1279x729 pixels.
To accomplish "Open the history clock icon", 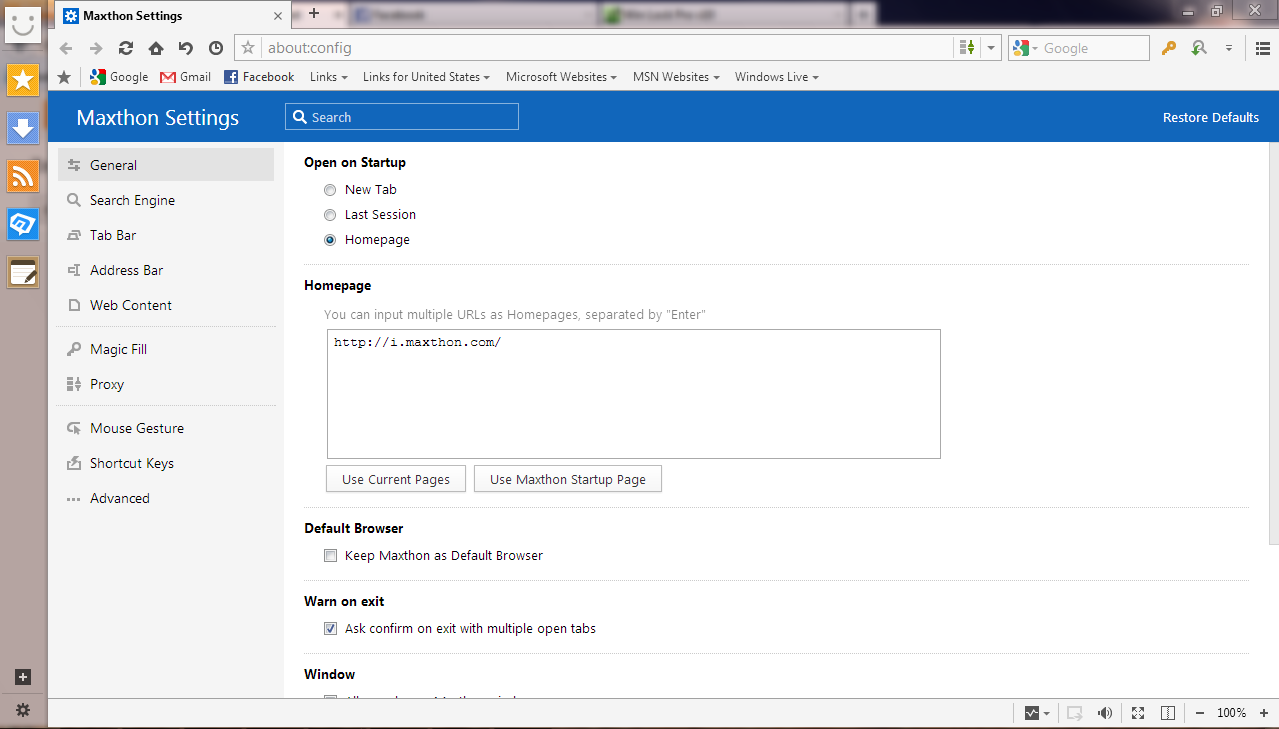I will click(x=216, y=48).
